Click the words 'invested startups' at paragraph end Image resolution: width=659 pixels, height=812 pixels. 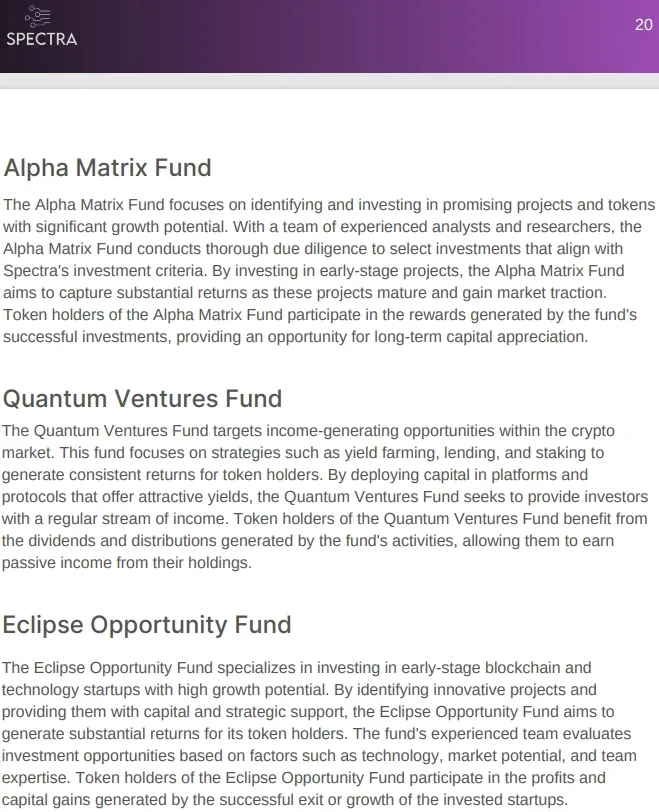click(x=506, y=800)
